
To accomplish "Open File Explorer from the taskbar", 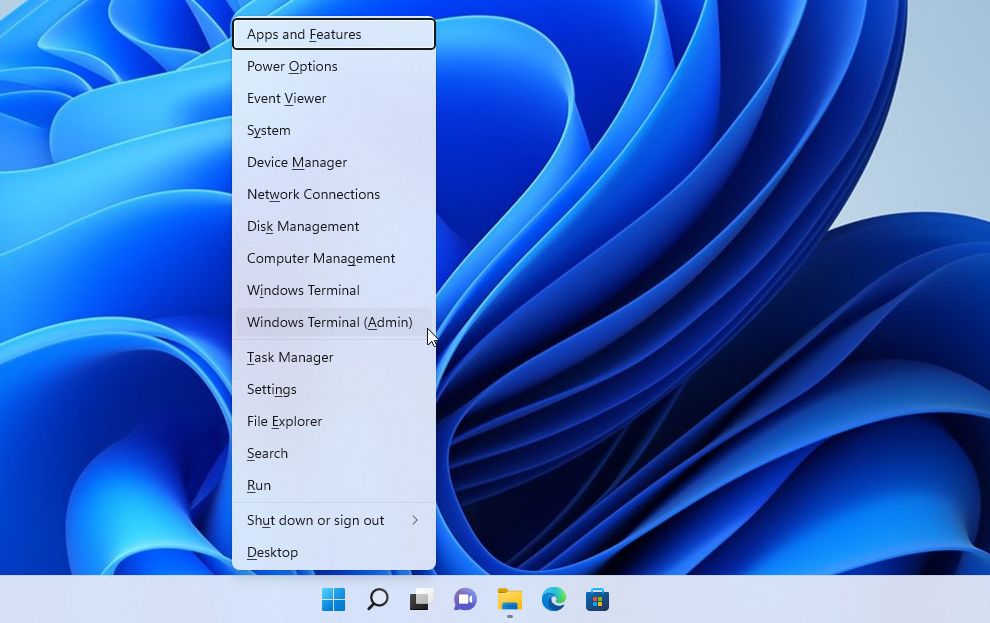I will click(510, 599).
